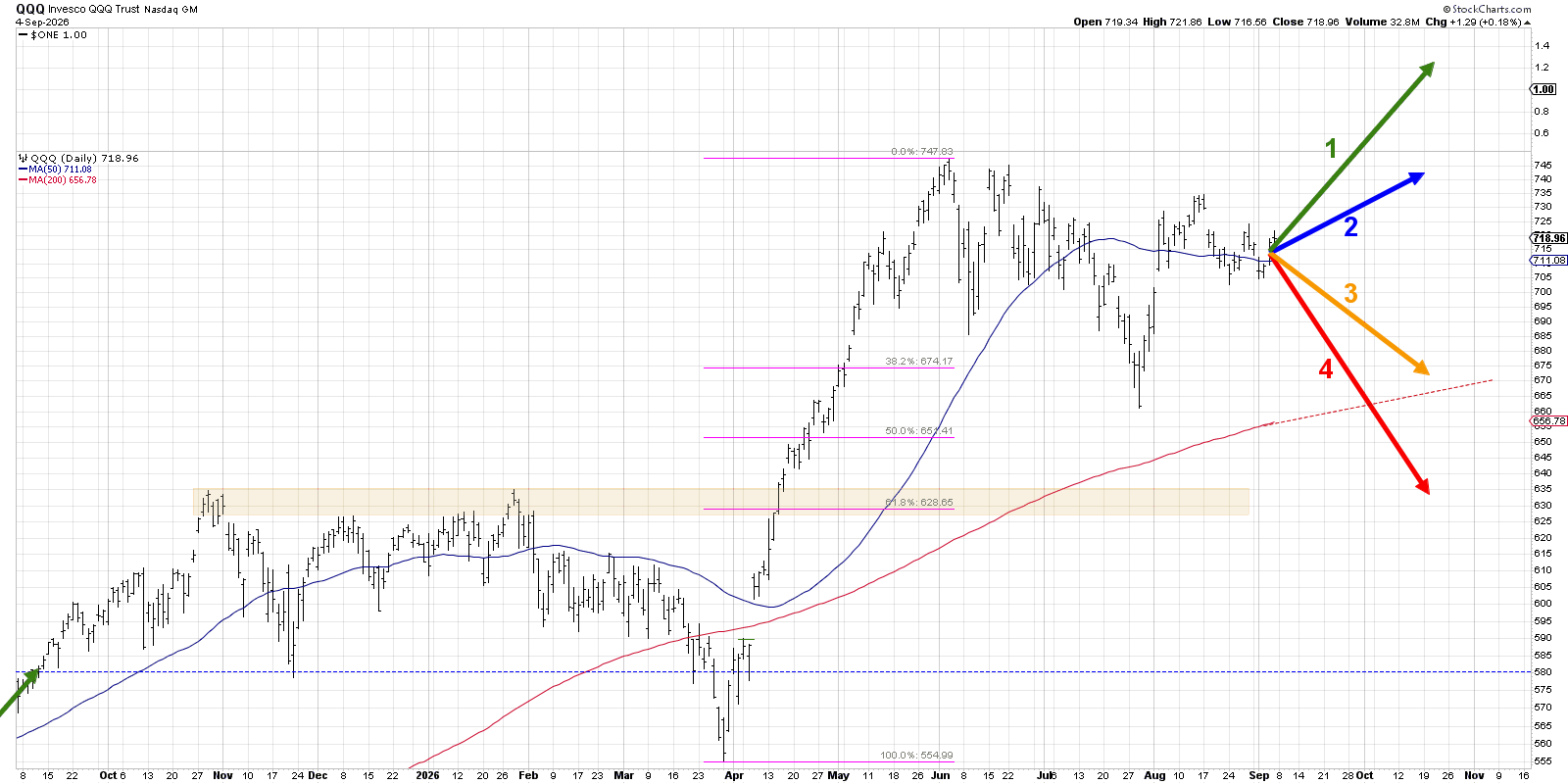Click the 100.0%: 554.99 Fibonacci label
This screenshot has height=784, width=1568.
916,756
